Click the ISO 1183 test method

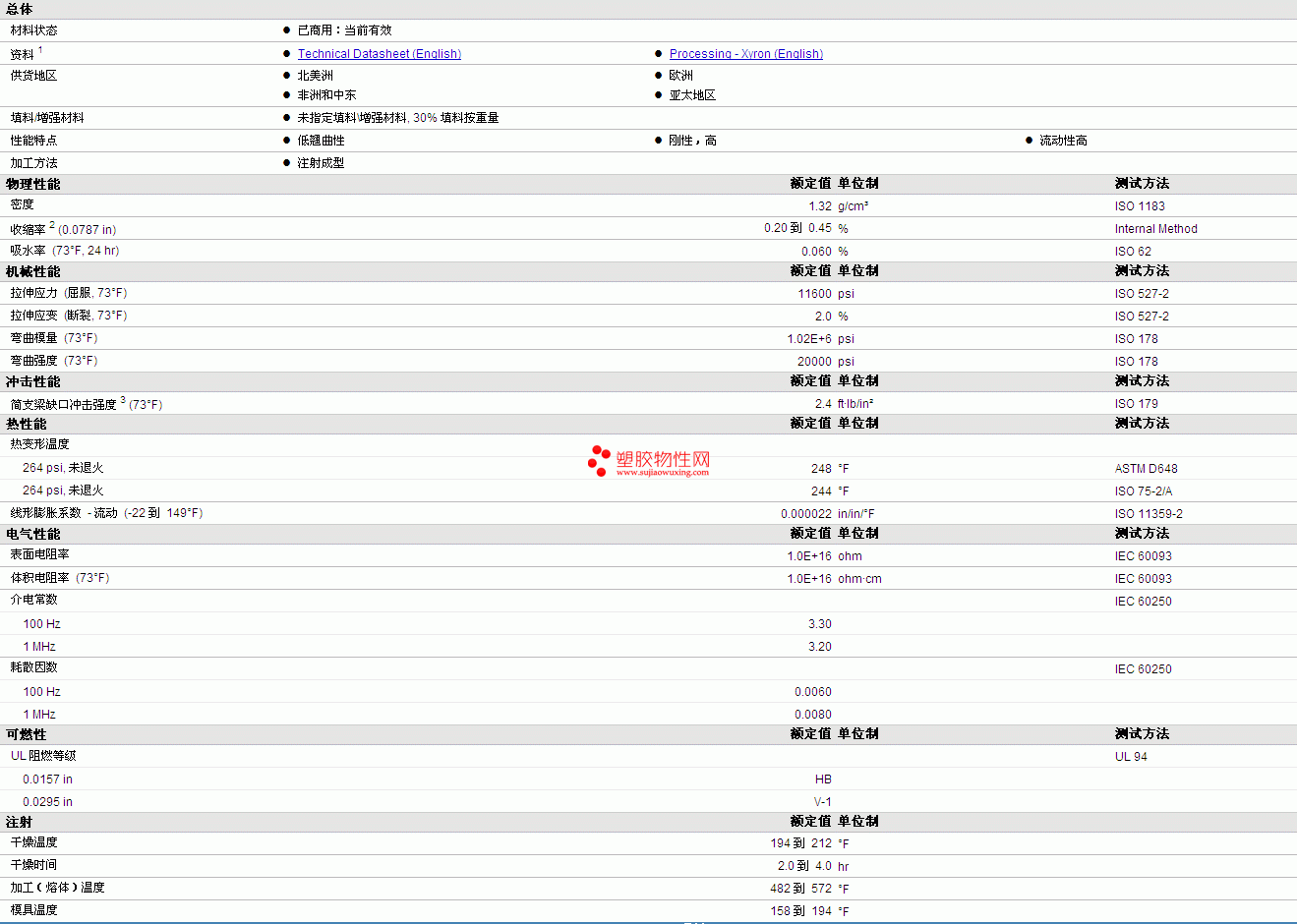(1140, 206)
